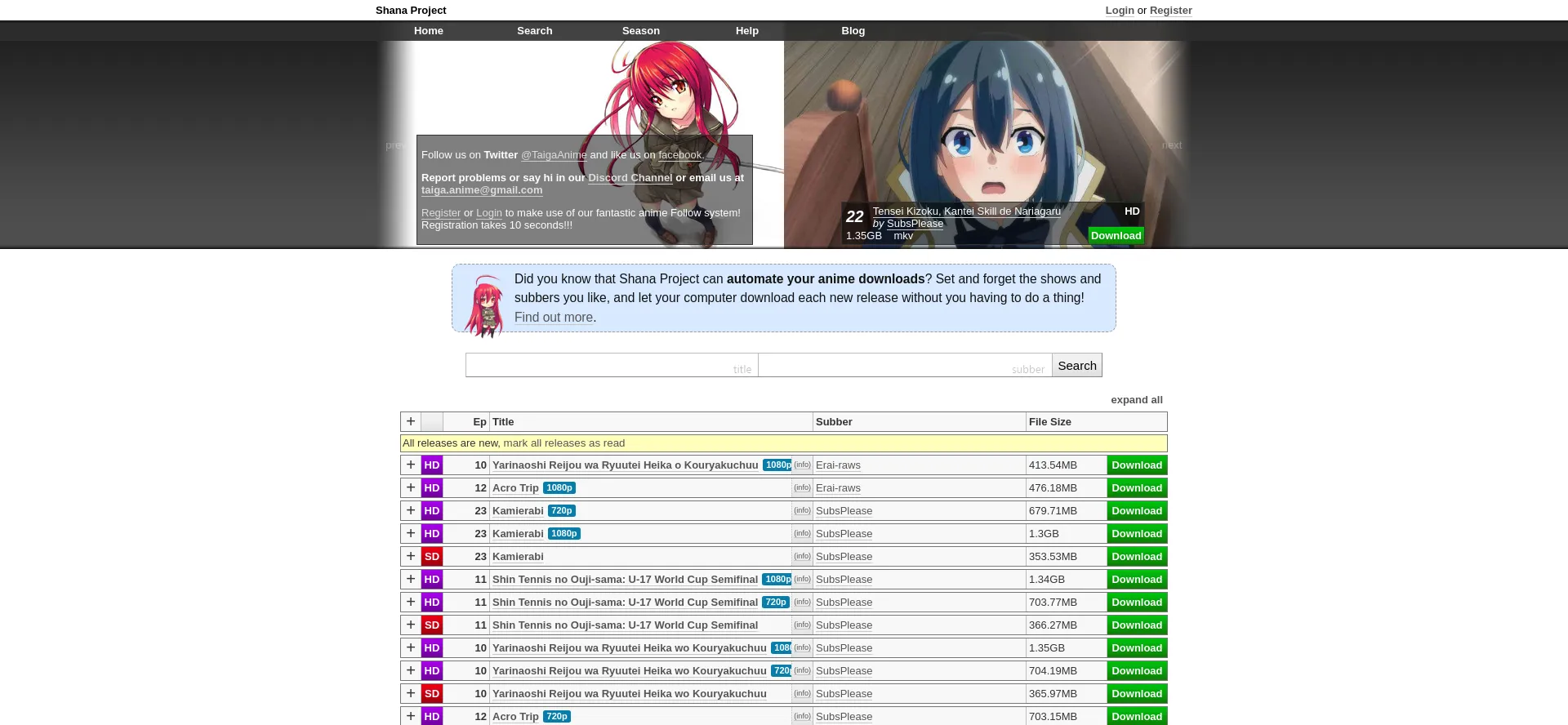Image resolution: width=1568 pixels, height=725 pixels.
Task: Expand the Shin Tennis 1080p 1.34GB row
Action: point(411,579)
